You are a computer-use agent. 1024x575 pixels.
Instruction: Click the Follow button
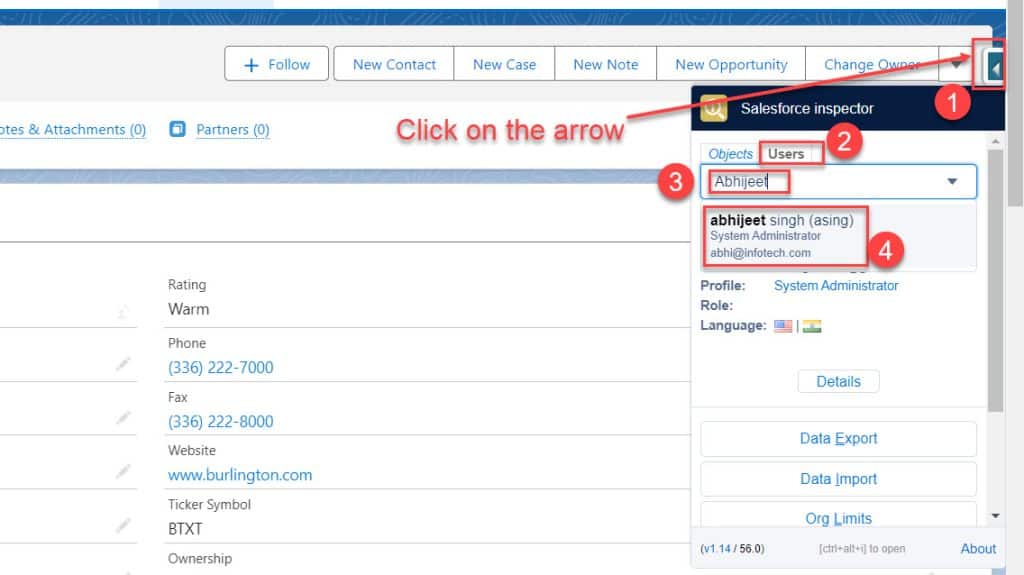(276, 64)
